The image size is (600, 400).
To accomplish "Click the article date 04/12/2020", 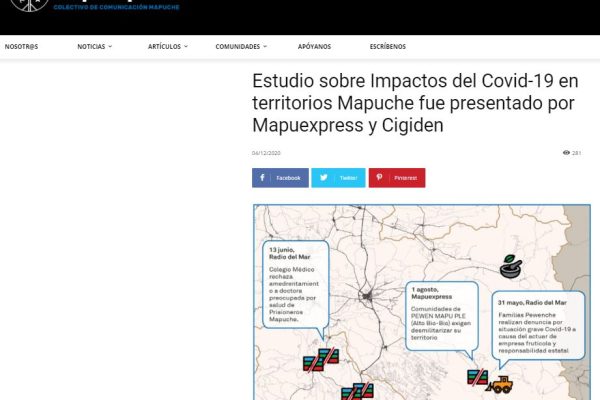I will (266, 153).
